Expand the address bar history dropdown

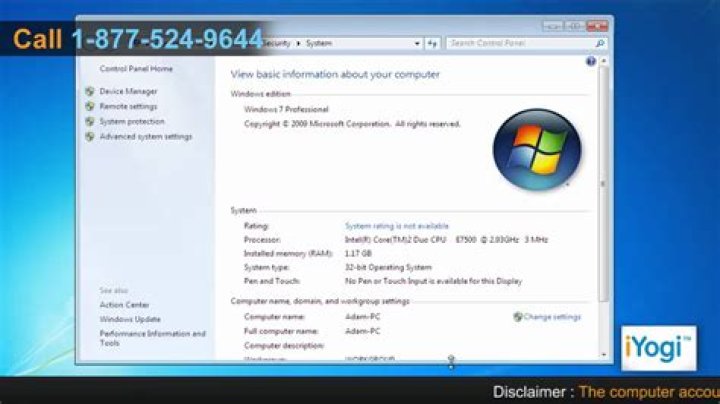point(417,43)
